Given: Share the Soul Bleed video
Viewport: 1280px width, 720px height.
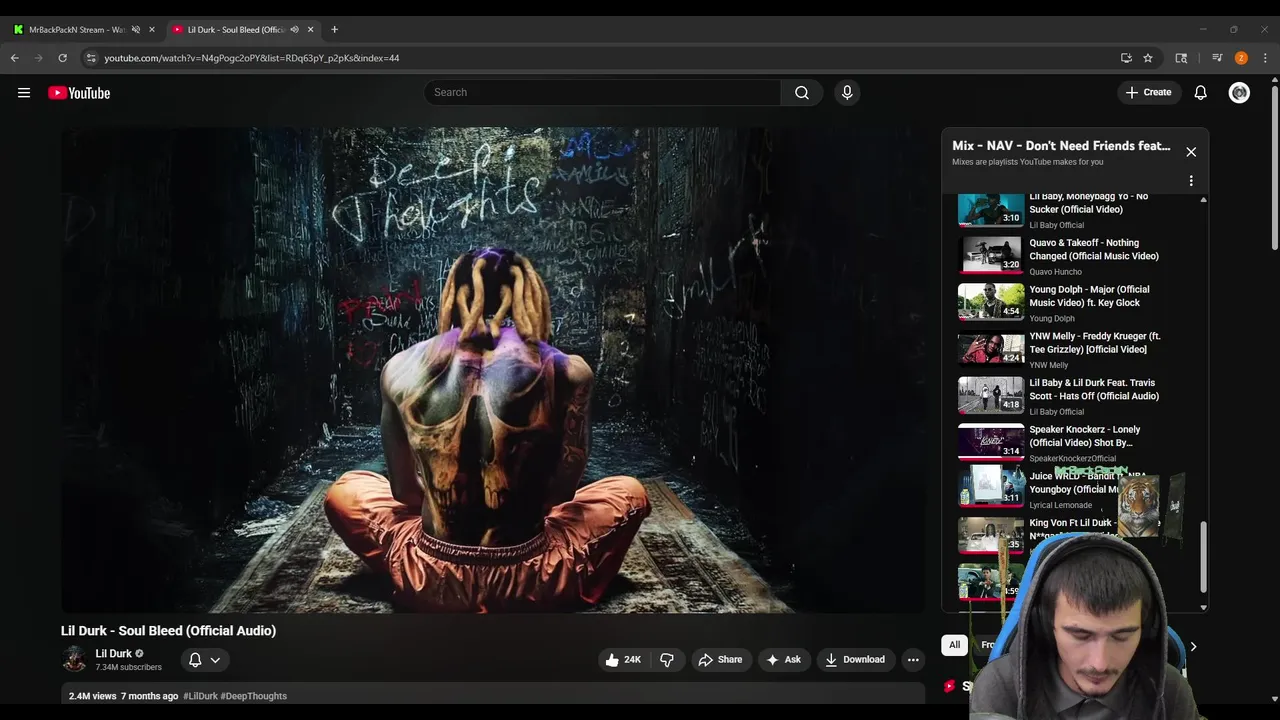Looking at the screenshot, I should [720, 659].
